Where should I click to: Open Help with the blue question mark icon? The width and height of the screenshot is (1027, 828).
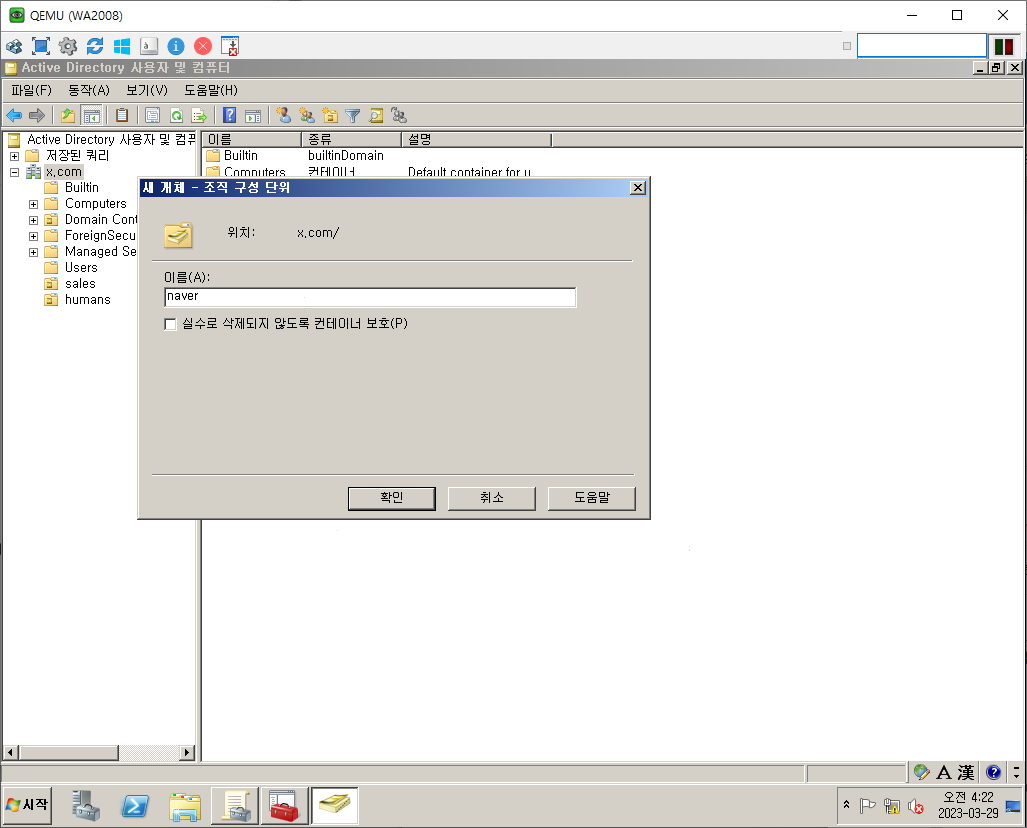[x=229, y=116]
